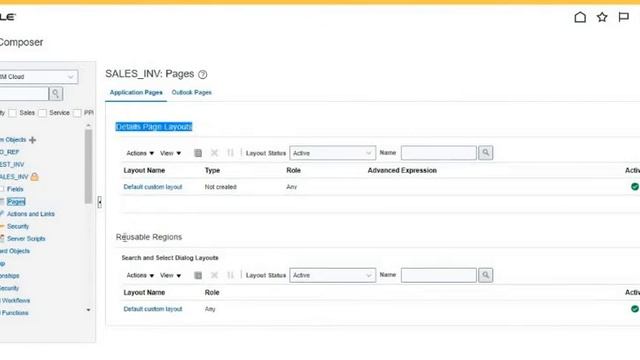Screen dimensions: 640x360
Task: Open the Workflows link in sidebar
Action: click(15, 300)
